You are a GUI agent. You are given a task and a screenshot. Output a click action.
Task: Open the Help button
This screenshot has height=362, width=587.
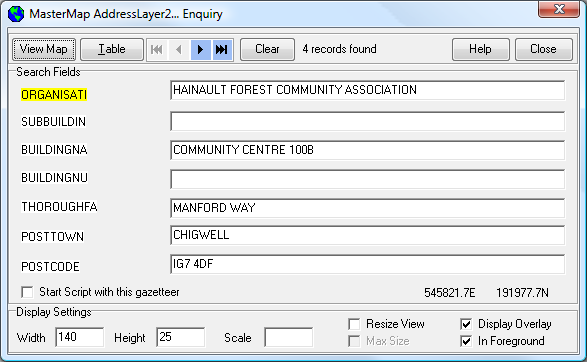tap(481, 49)
